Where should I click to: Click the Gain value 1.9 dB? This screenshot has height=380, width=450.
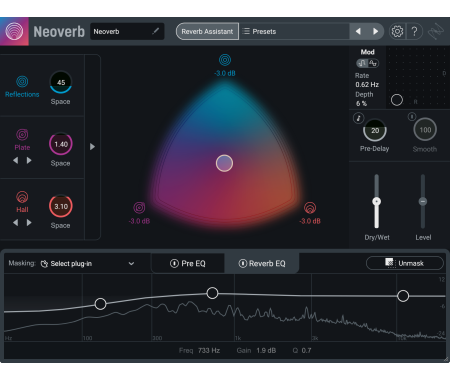(266, 350)
